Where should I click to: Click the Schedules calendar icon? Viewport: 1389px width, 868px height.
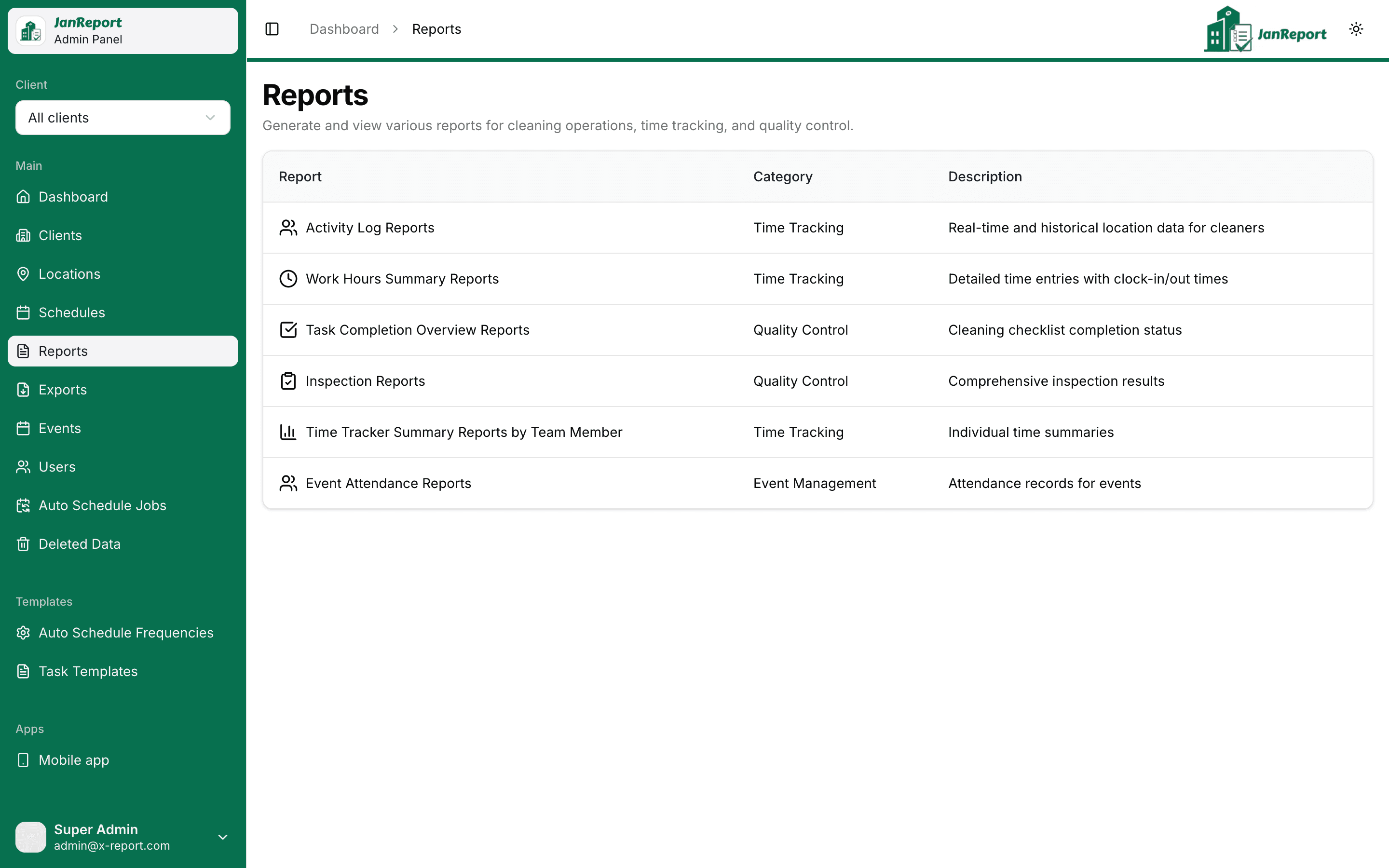(23, 312)
